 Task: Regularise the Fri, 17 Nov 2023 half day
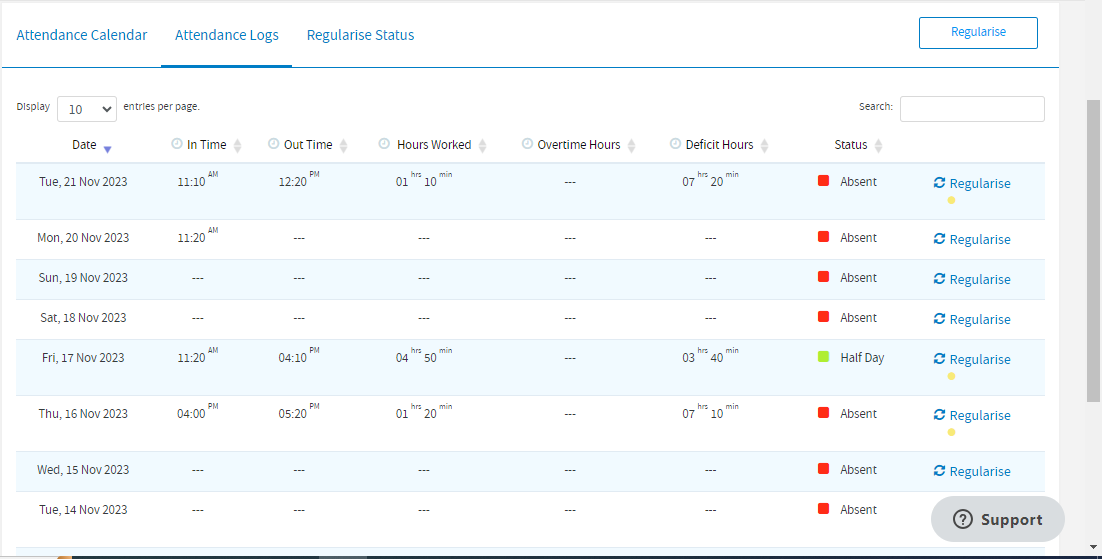979,359
